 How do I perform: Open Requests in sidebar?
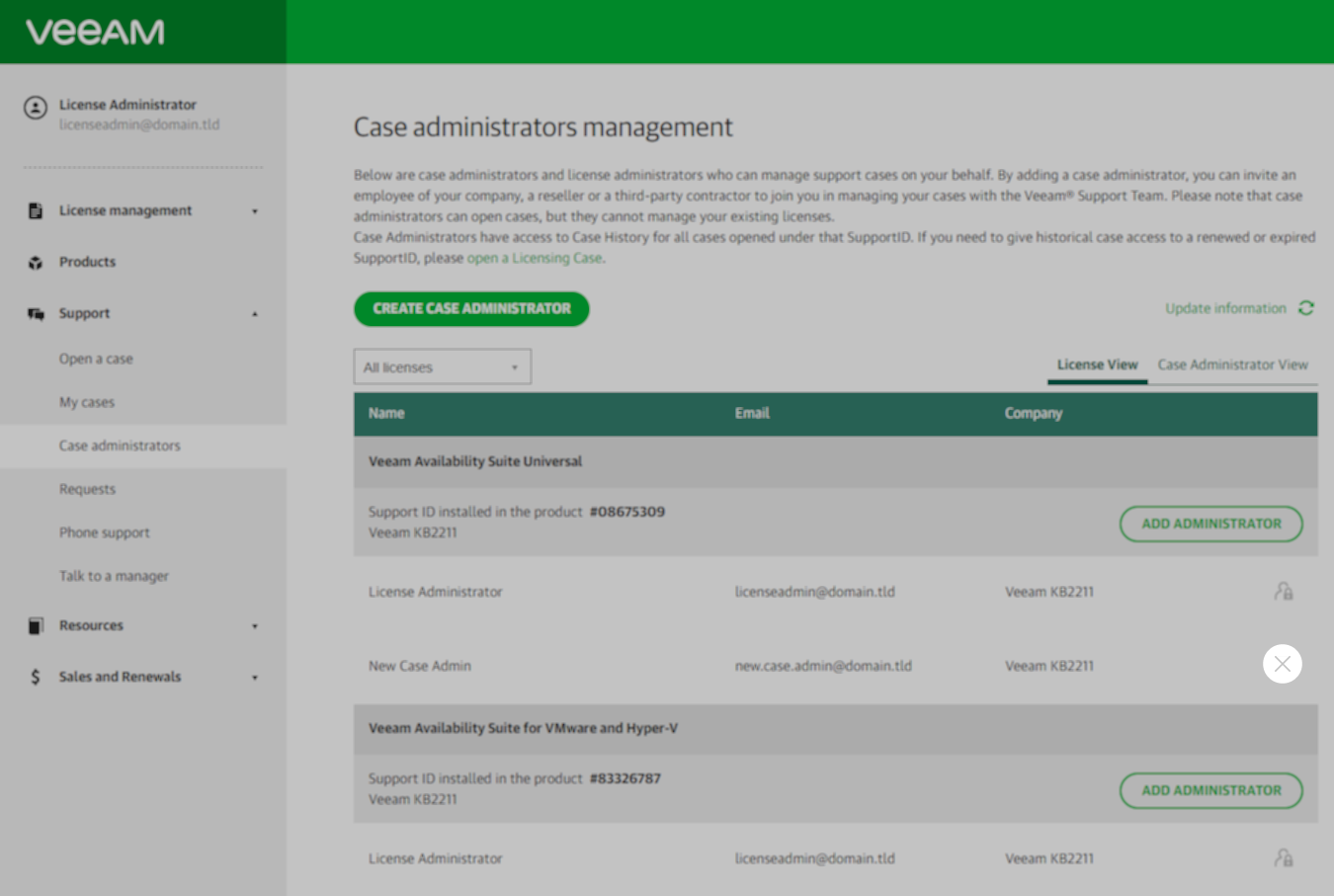pyautogui.click(x=87, y=489)
